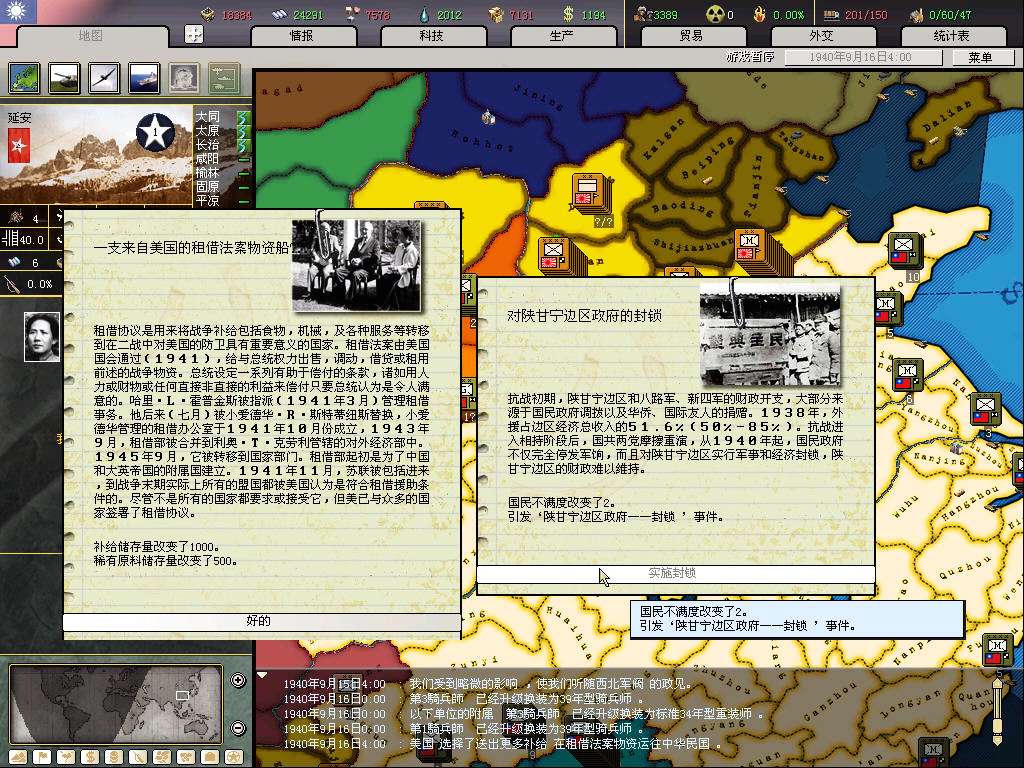The width and height of the screenshot is (1024, 768).
Task: Select the flag map mode icon
Action: coord(42,757)
